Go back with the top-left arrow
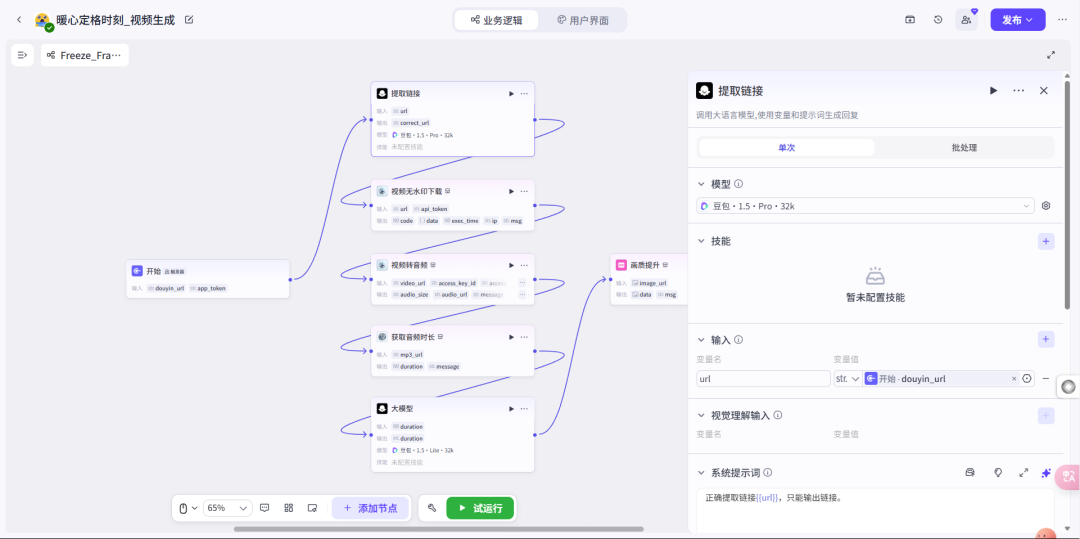Viewport: 1080px width, 539px height. (x=19, y=20)
